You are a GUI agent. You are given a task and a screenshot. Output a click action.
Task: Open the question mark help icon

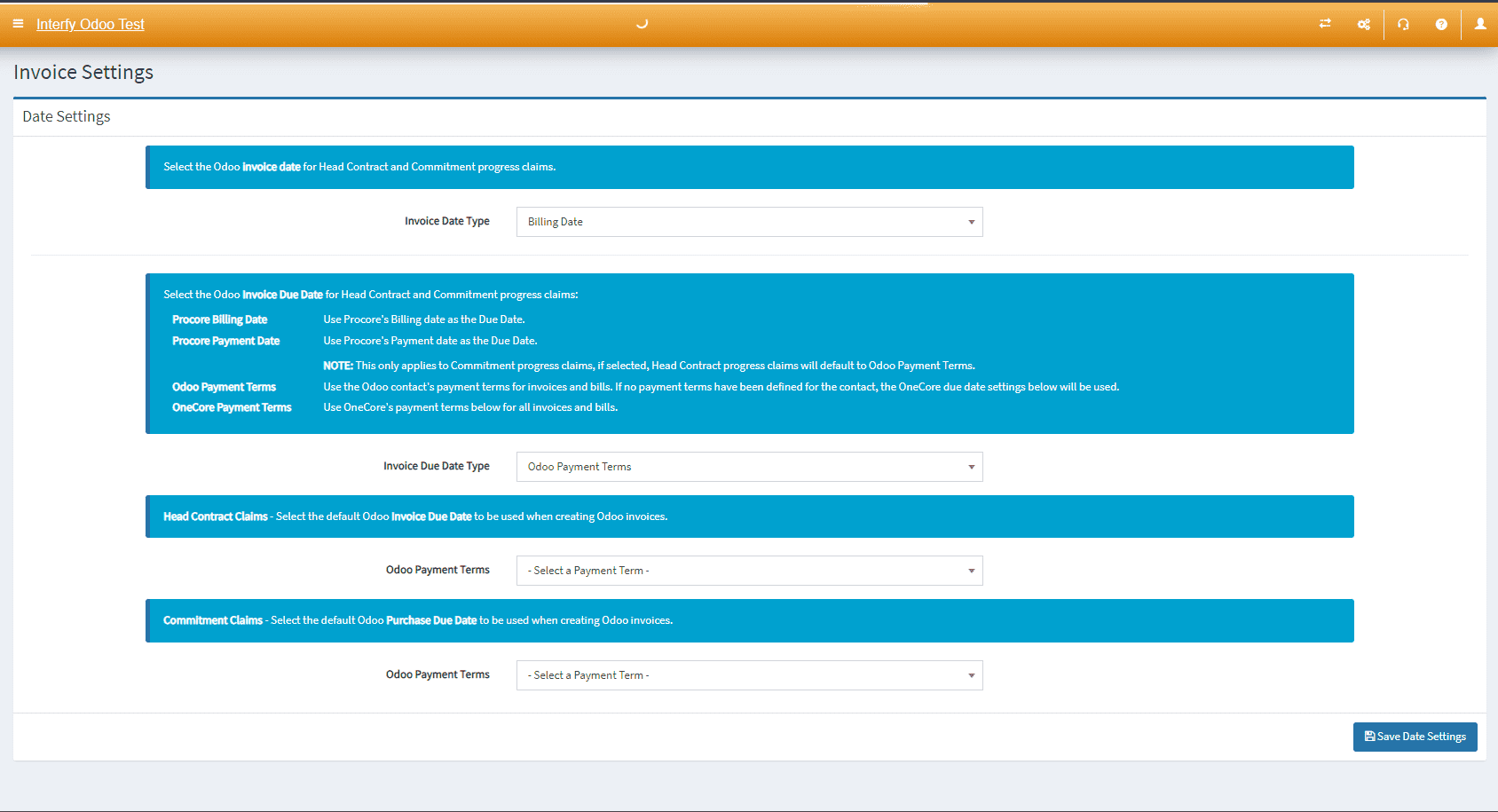pos(1441,24)
